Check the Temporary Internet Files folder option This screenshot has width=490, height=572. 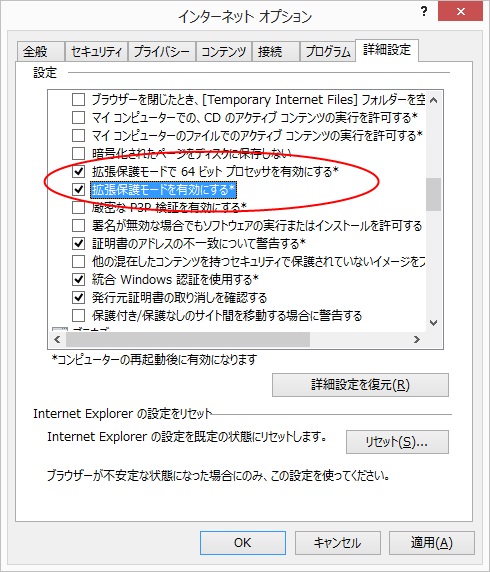tap(78, 100)
